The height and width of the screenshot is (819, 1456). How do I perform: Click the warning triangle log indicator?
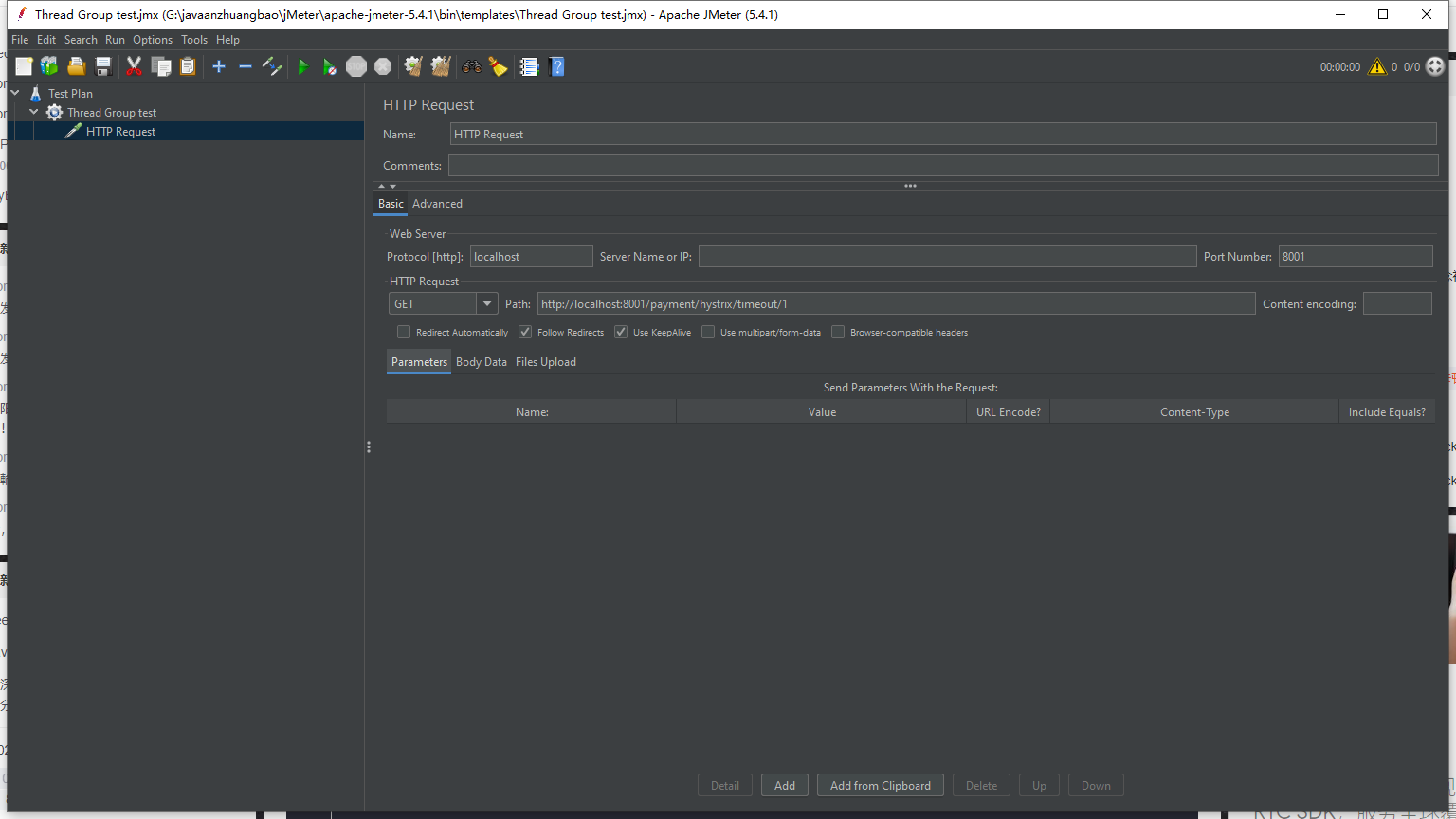coord(1376,66)
